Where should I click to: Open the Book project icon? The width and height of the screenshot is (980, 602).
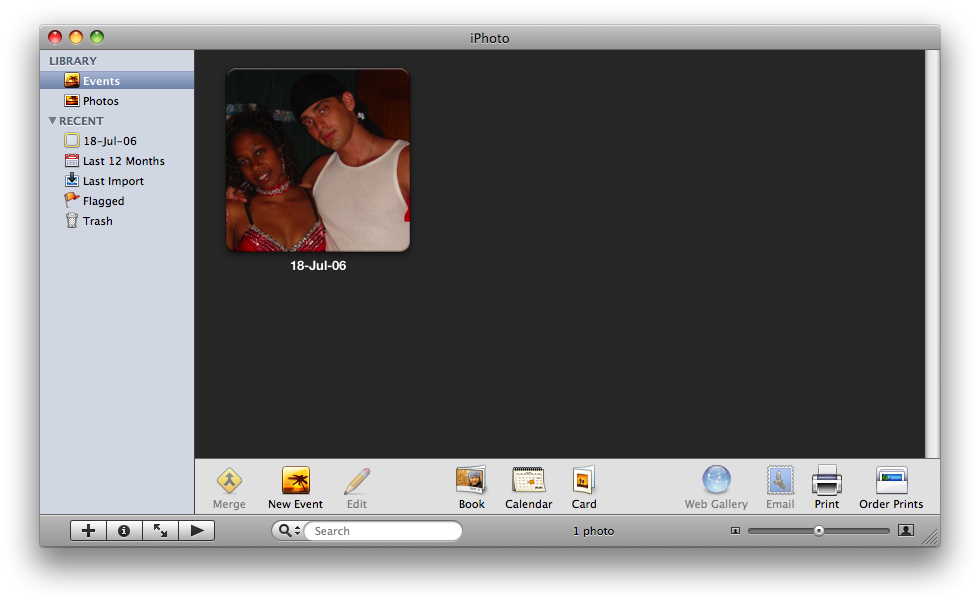pyautogui.click(x=471, y=481)
